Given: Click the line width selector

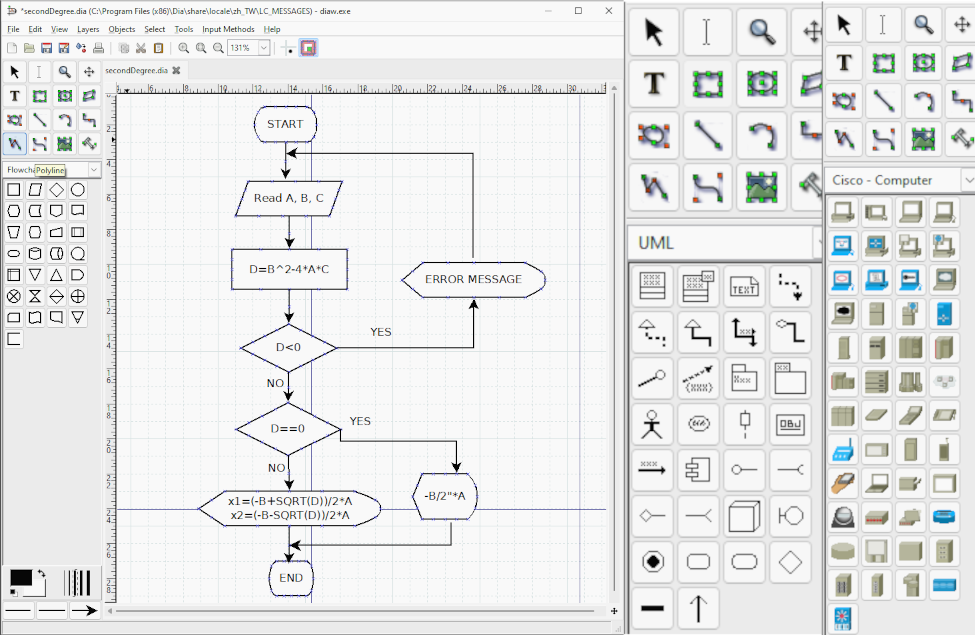Looking at the screenshot, I should [78, 582].
